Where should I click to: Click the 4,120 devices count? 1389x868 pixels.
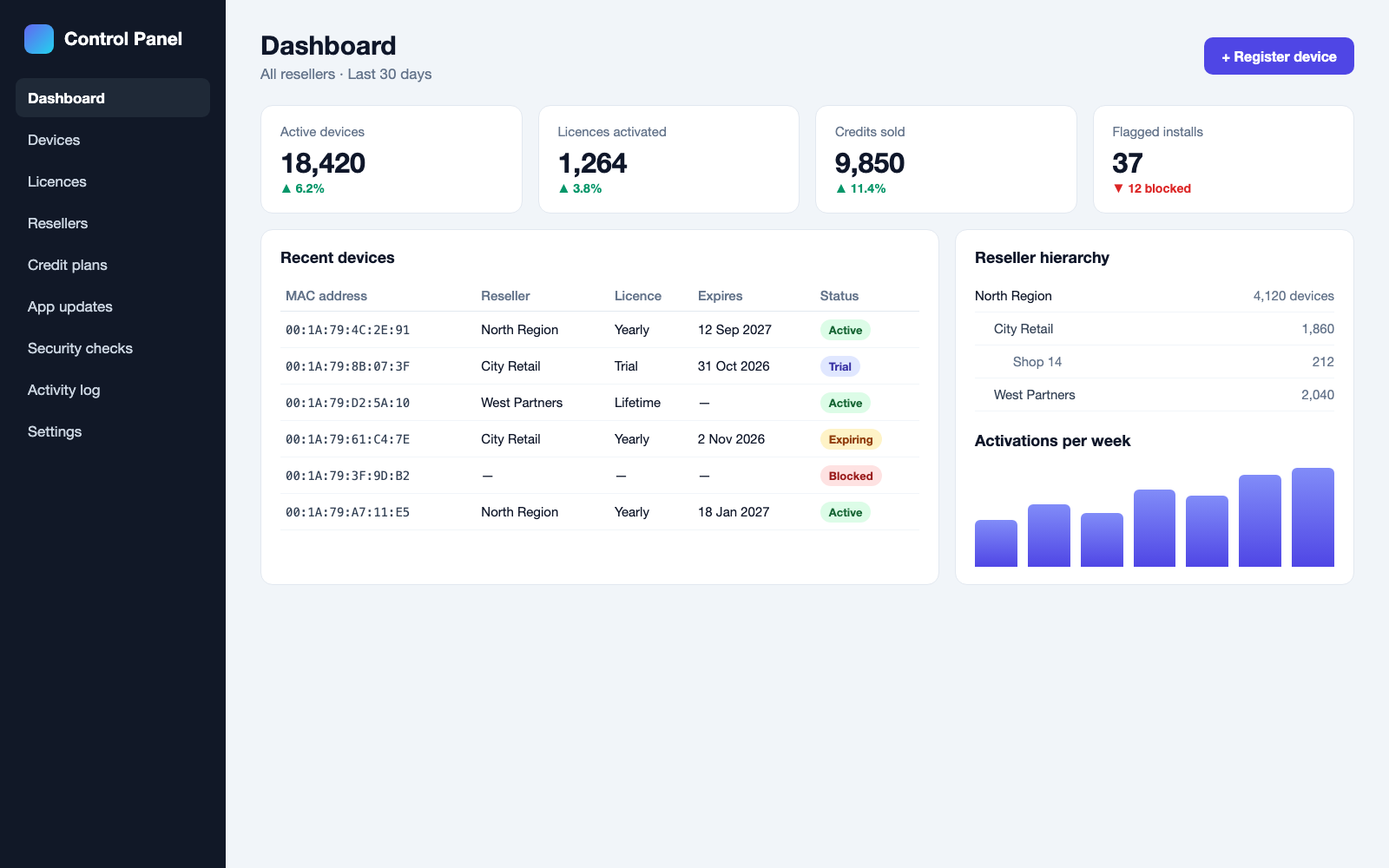tap(1294, 296)
